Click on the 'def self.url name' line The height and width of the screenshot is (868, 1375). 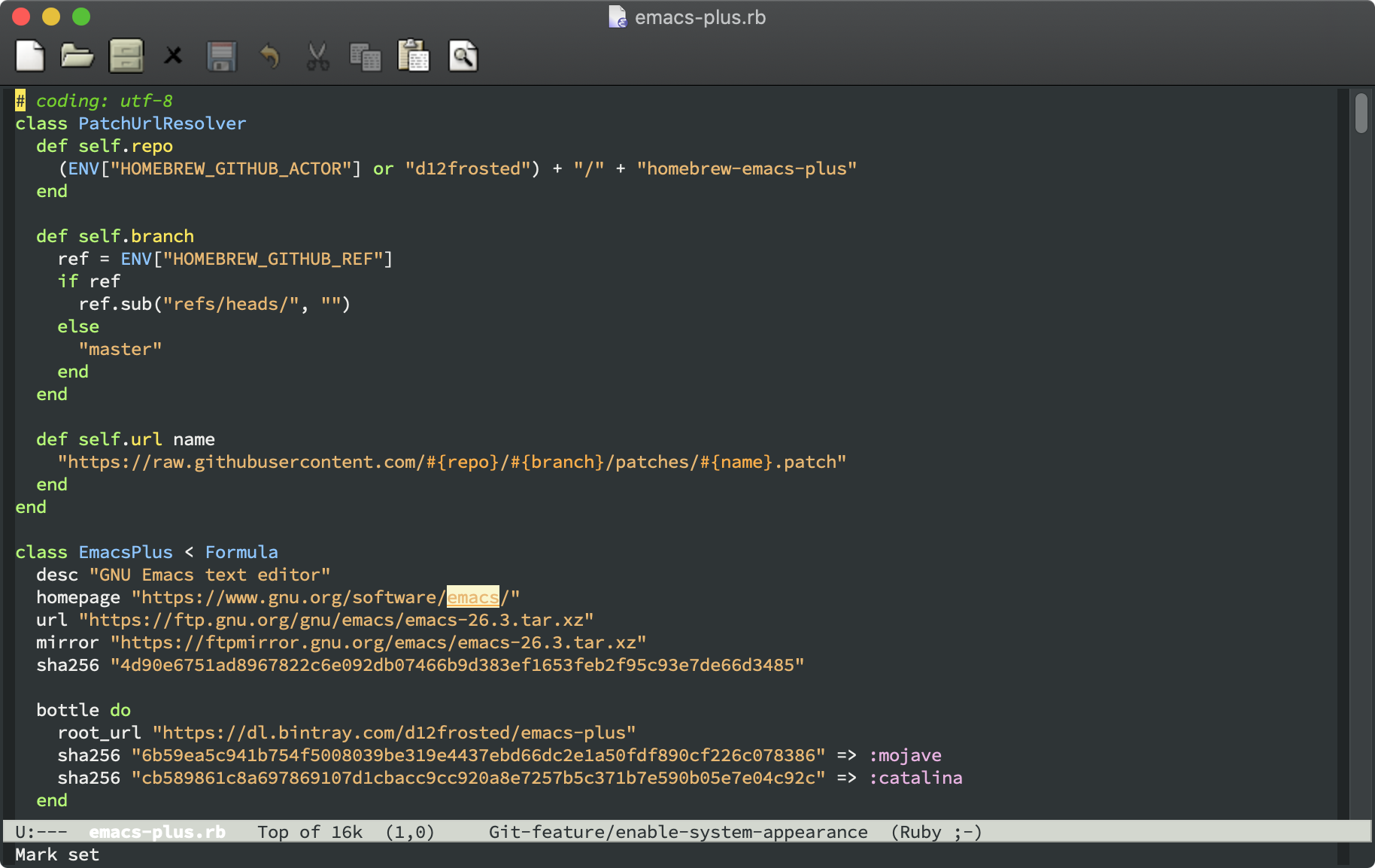pyautogui.click(x=126, y=439)
